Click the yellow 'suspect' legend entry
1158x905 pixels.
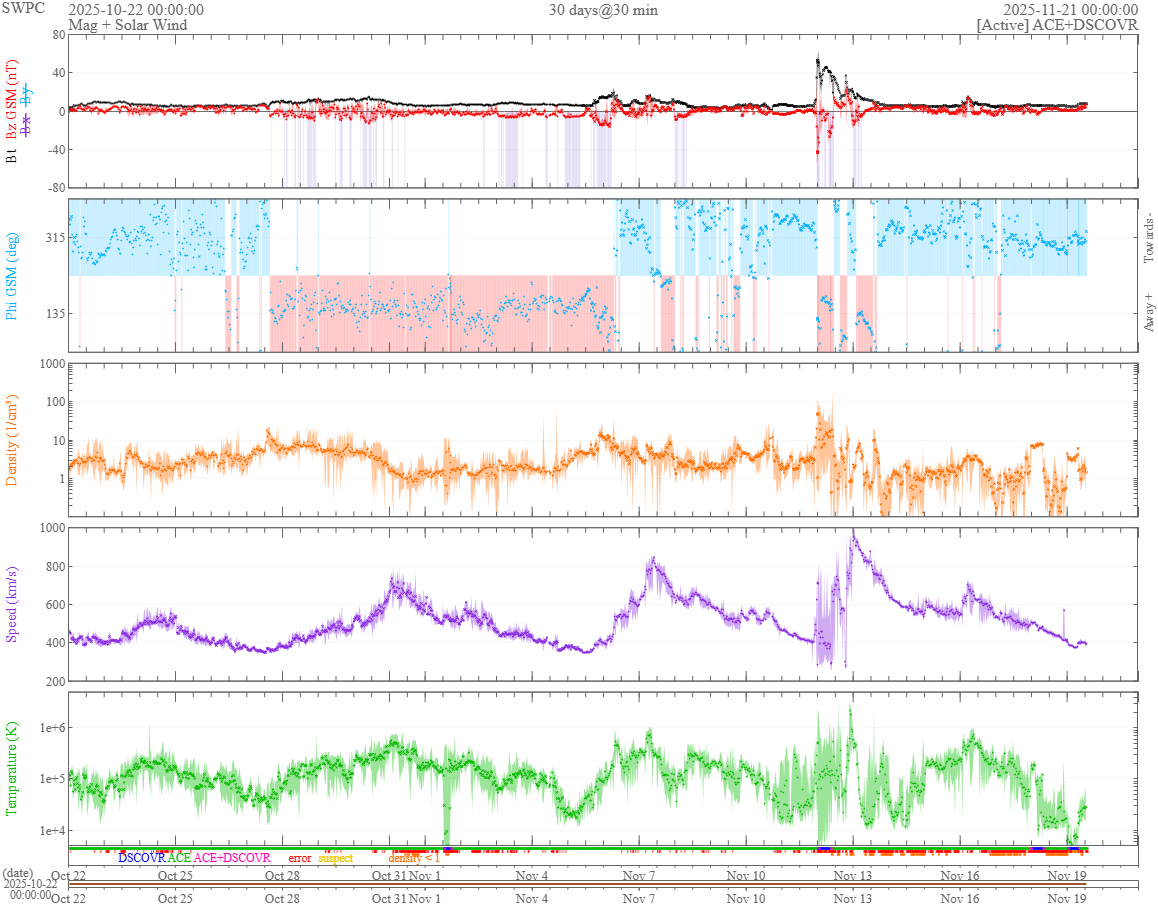point(335,858)
